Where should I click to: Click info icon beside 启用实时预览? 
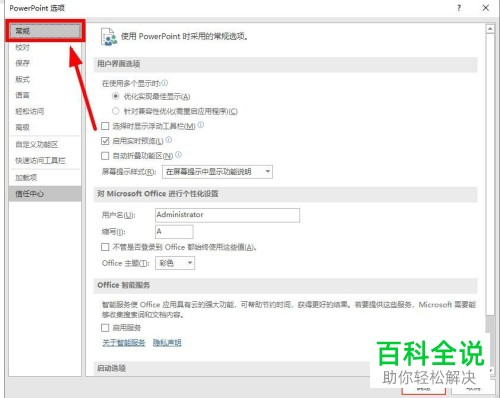[x=169, y=140]
